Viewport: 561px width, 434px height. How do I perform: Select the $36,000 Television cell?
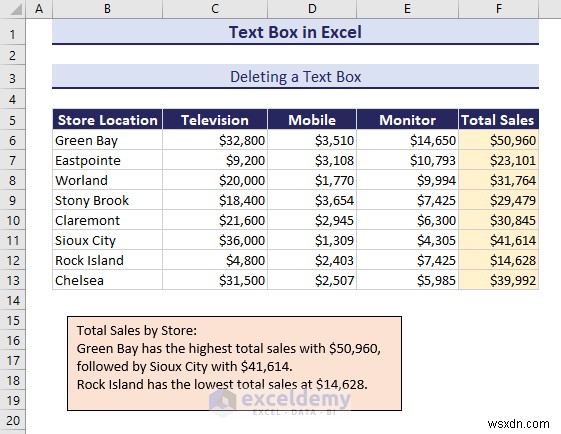215,240
